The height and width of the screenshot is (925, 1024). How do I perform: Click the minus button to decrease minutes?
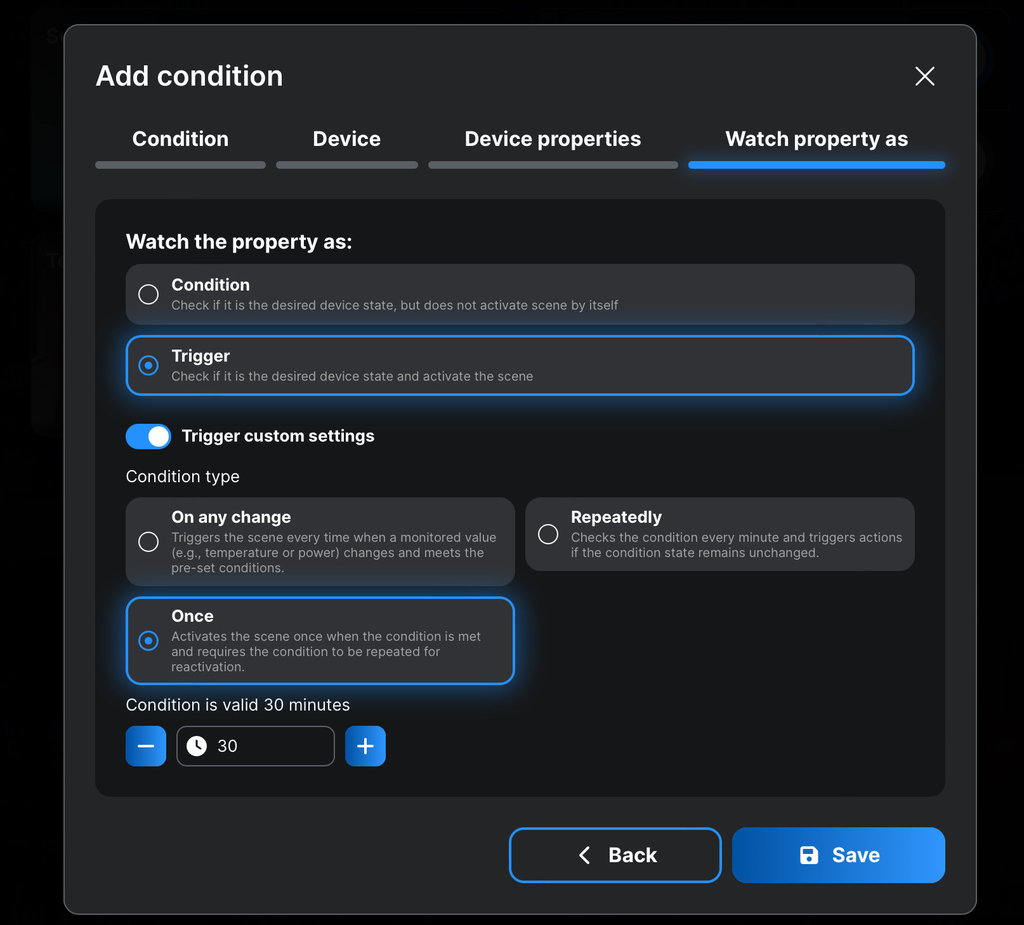[x=146, y=746]
